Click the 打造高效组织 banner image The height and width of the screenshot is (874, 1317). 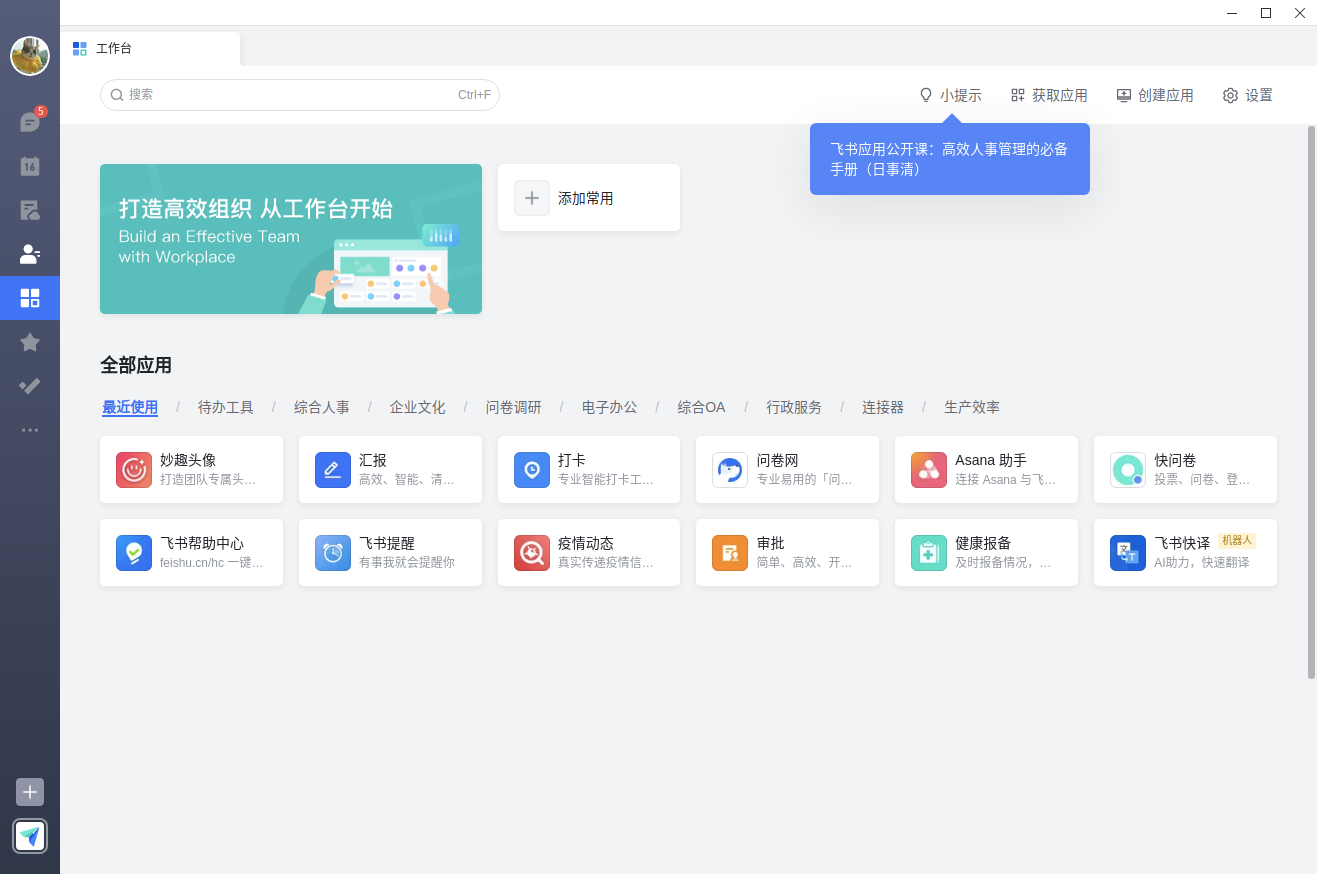[291, 239]
